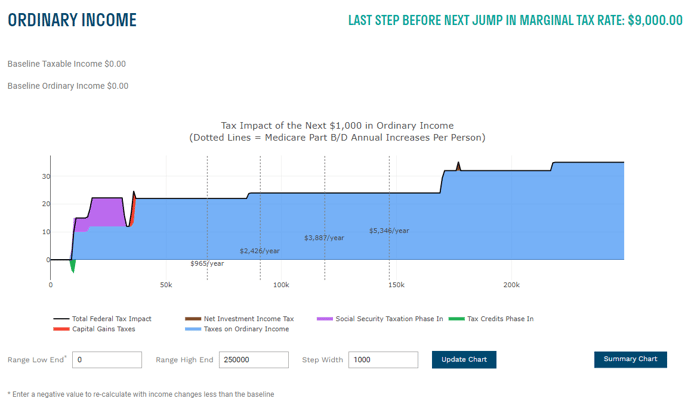This screenshot has width=688, height=398.
Task: Click the green Tax Credits legend swatch
Action: pyautogui.click(x=456, y=319)
